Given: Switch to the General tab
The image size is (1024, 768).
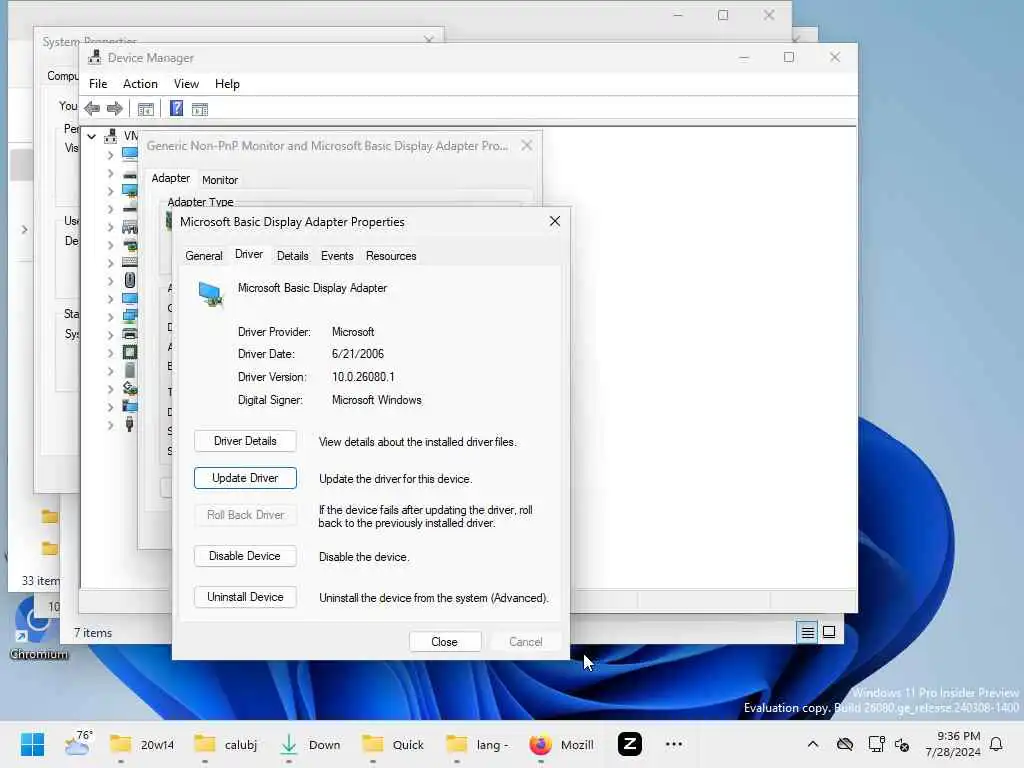Looking at the screenshot, I should 204,256.
